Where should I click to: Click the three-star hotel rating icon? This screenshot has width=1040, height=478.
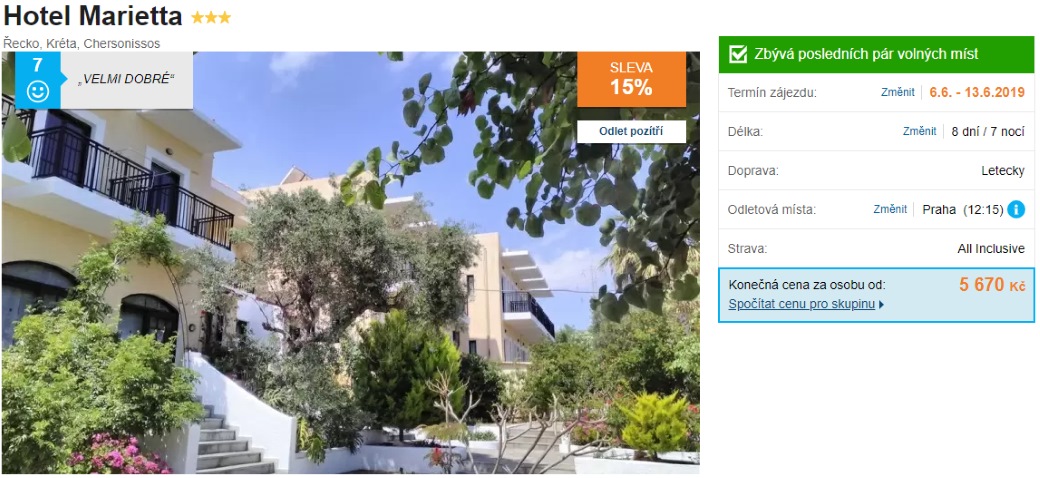point(211,17)
